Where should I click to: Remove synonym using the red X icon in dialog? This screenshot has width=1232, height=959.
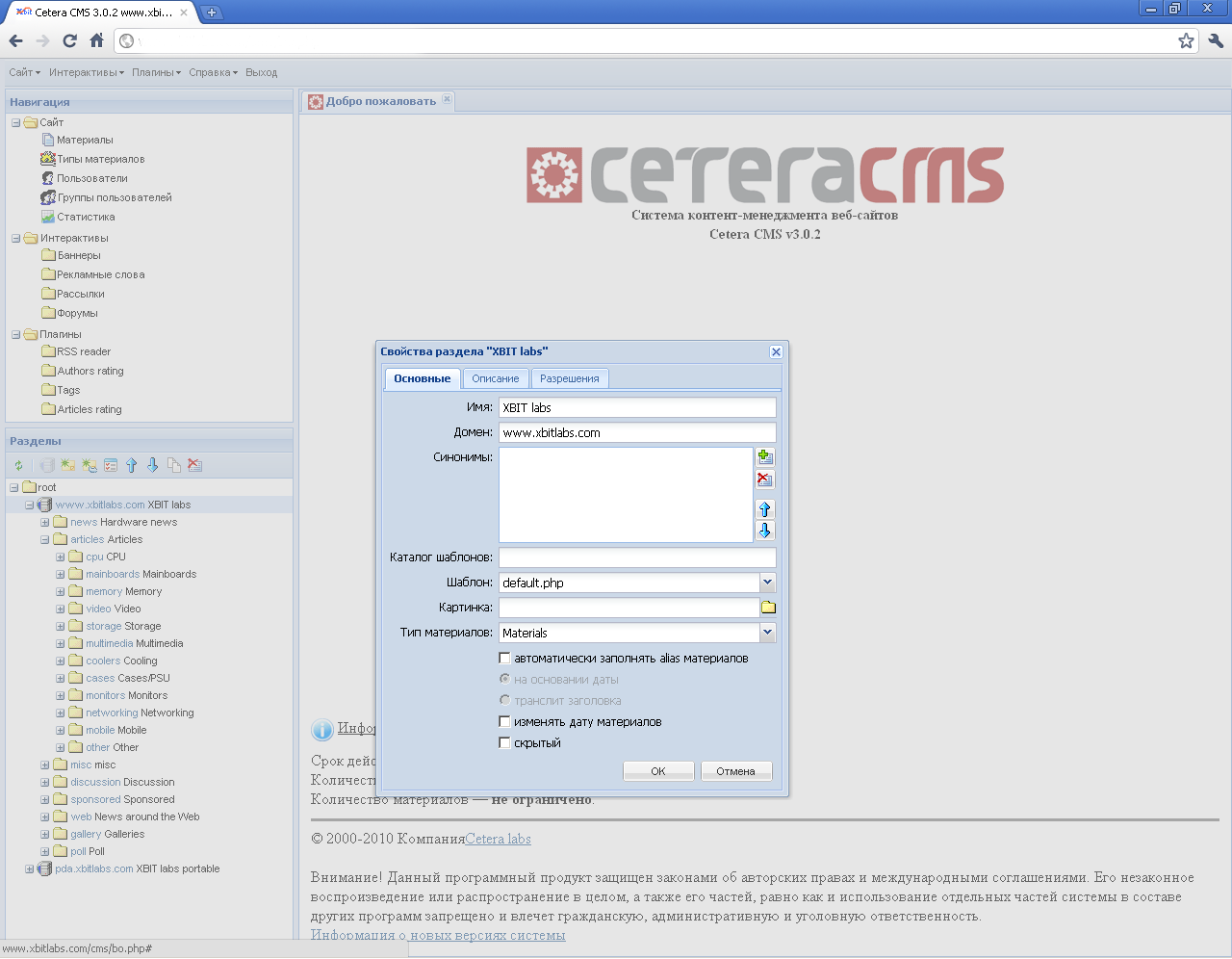[765, 479]
